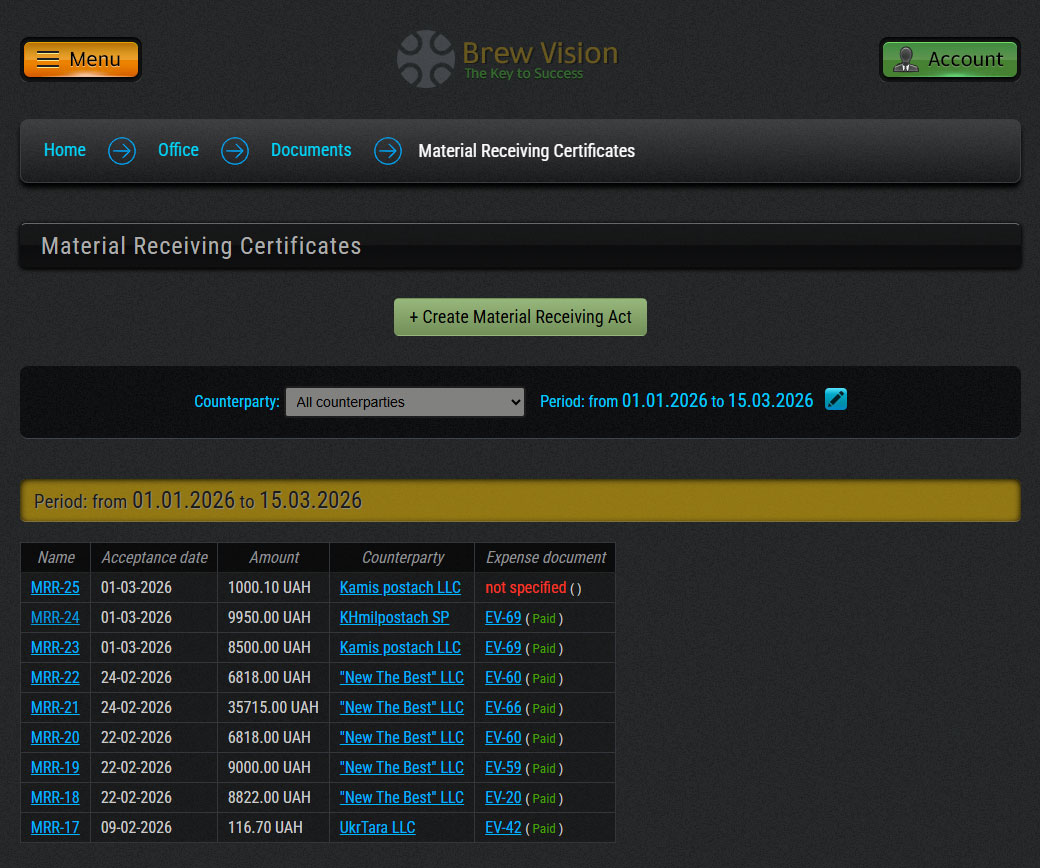Expand the Counterparty dropdown
1040x868 pixels.
[405, 402]
